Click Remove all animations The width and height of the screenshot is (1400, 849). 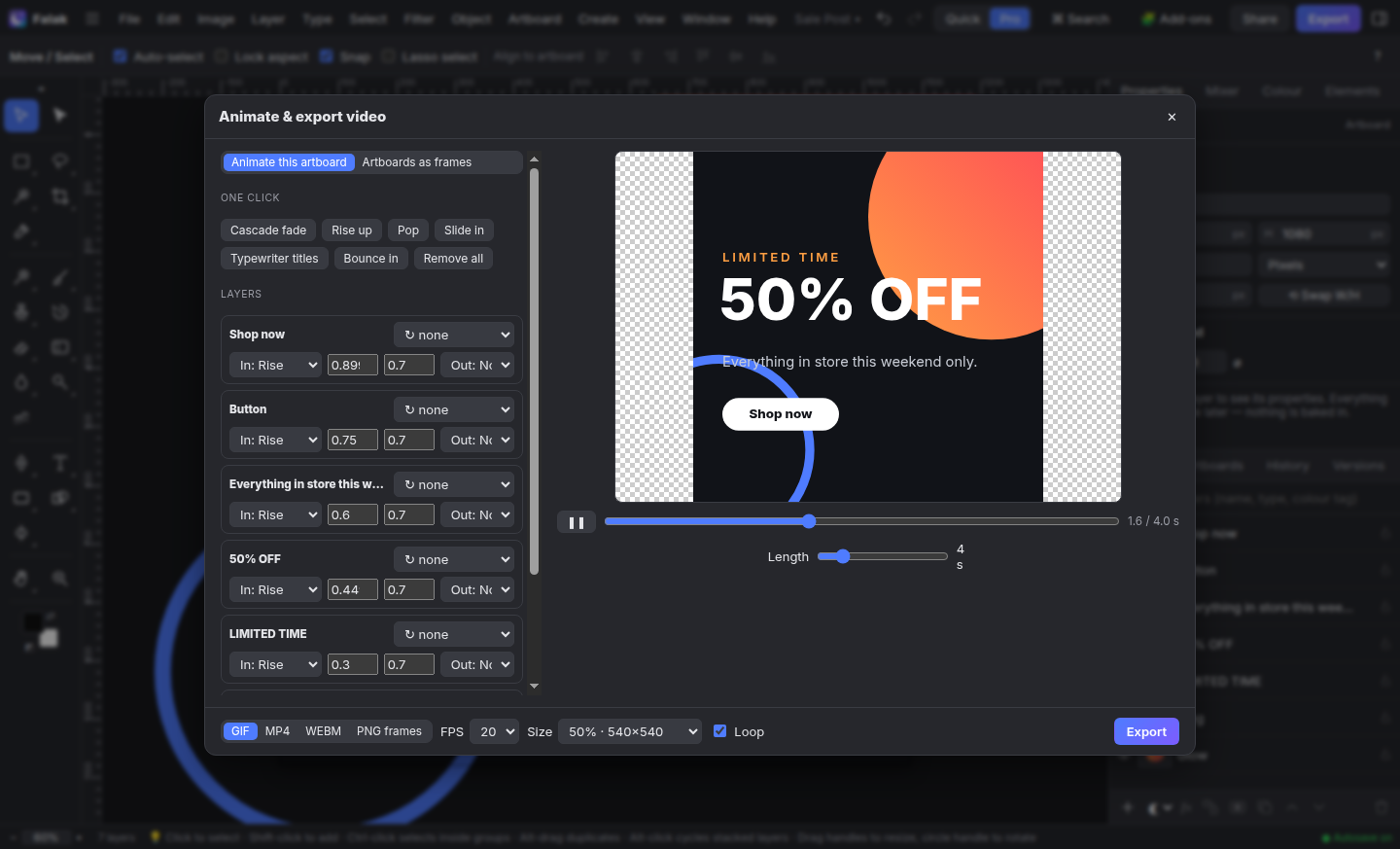point(453,259)
